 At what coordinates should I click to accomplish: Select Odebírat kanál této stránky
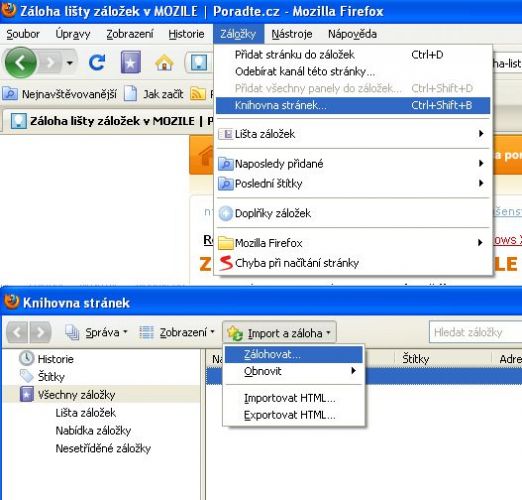coord(353,71)
